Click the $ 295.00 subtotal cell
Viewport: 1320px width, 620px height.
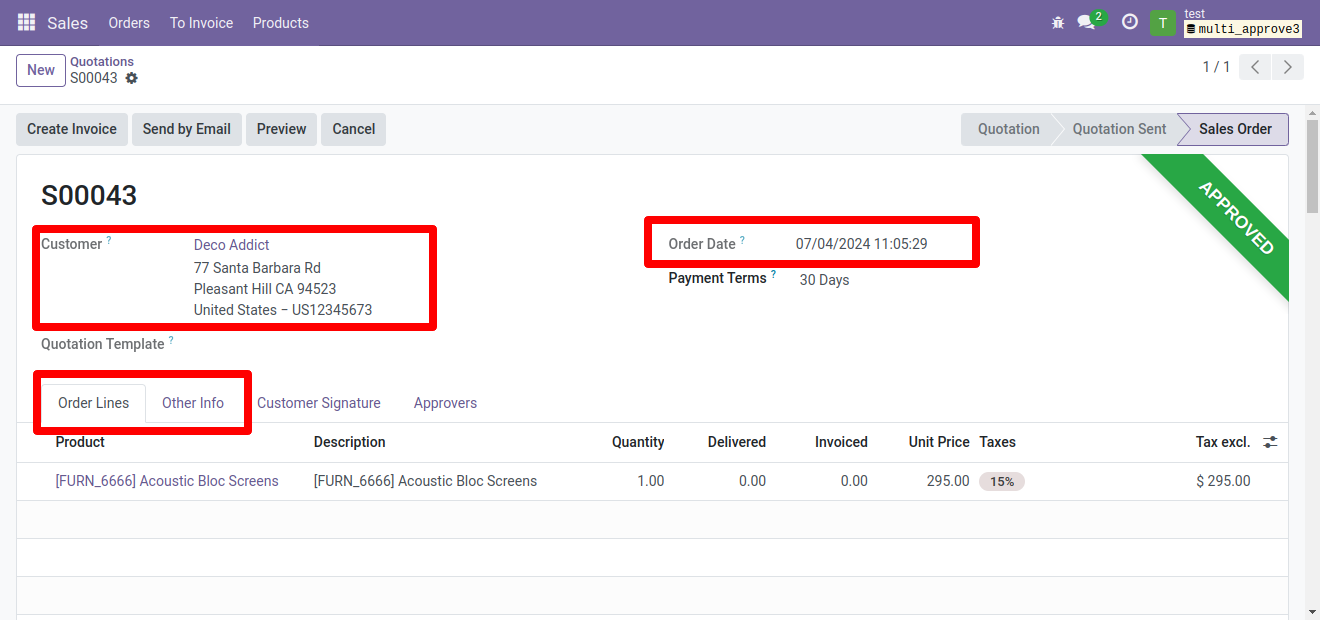(x=1223, y=481)
